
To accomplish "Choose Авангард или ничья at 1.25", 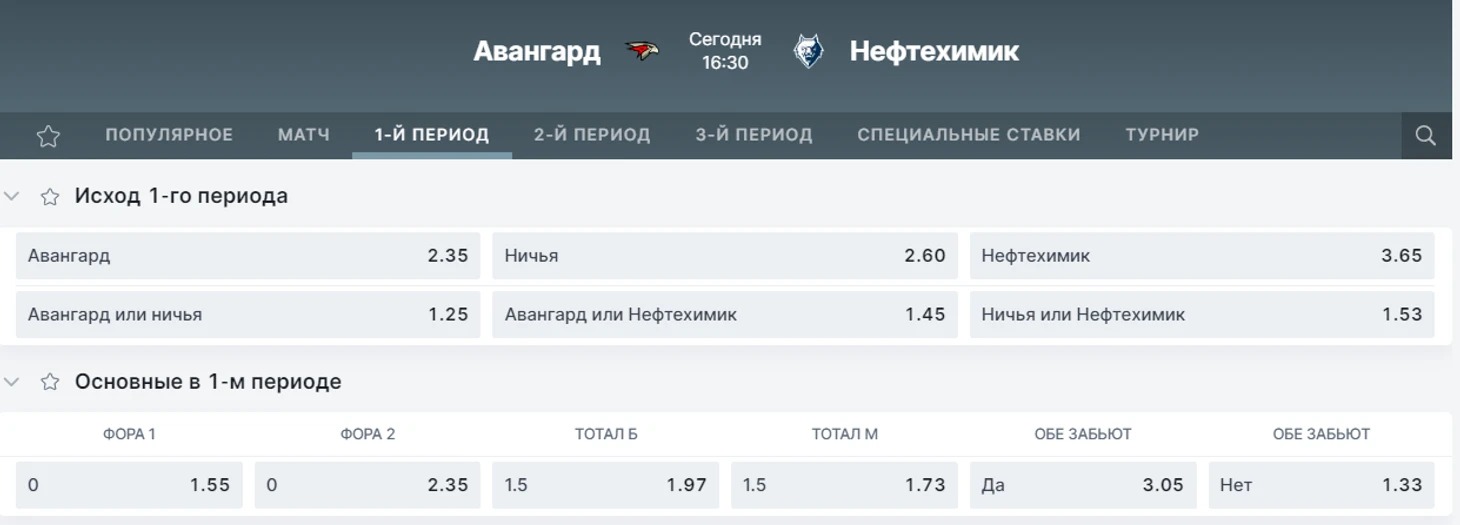I will click(x=248, y=314).
